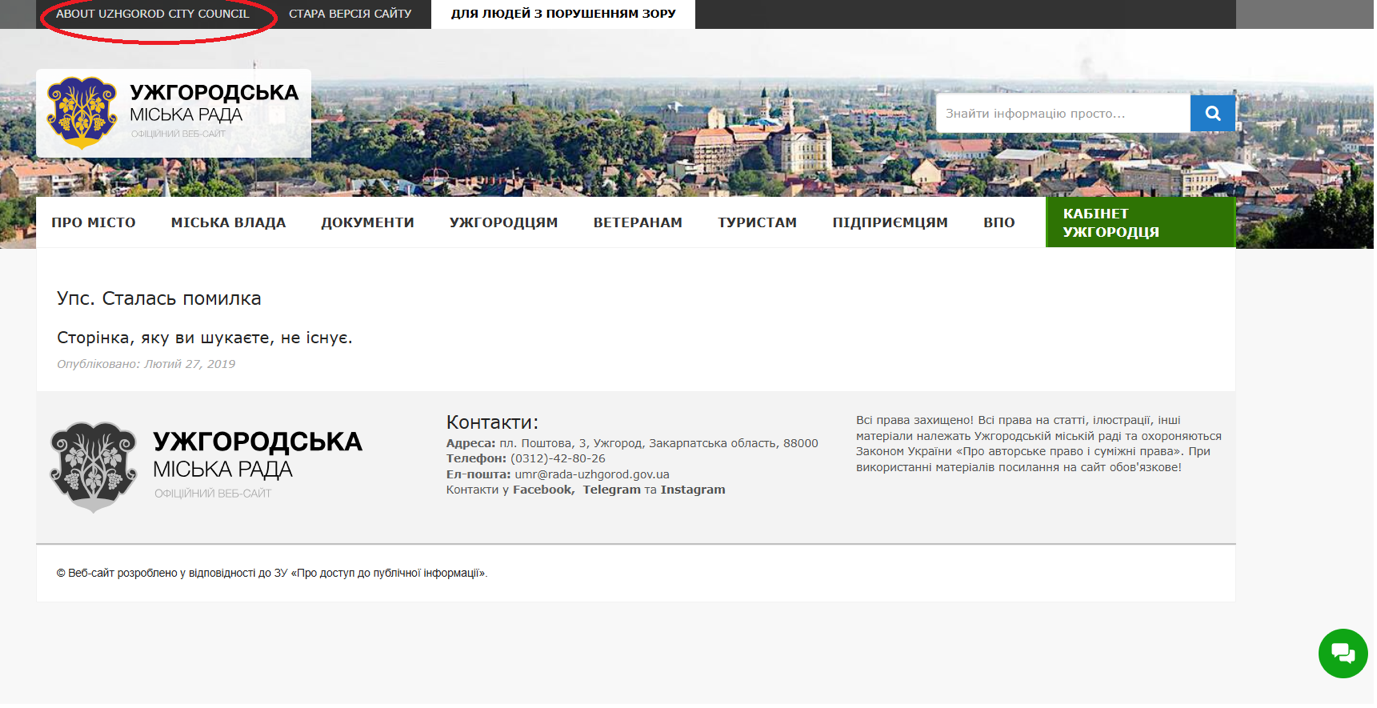Screen dimensions: 1377x708
Task: Select Для людей з порушенням зору tab
Action: coord(563,14)
